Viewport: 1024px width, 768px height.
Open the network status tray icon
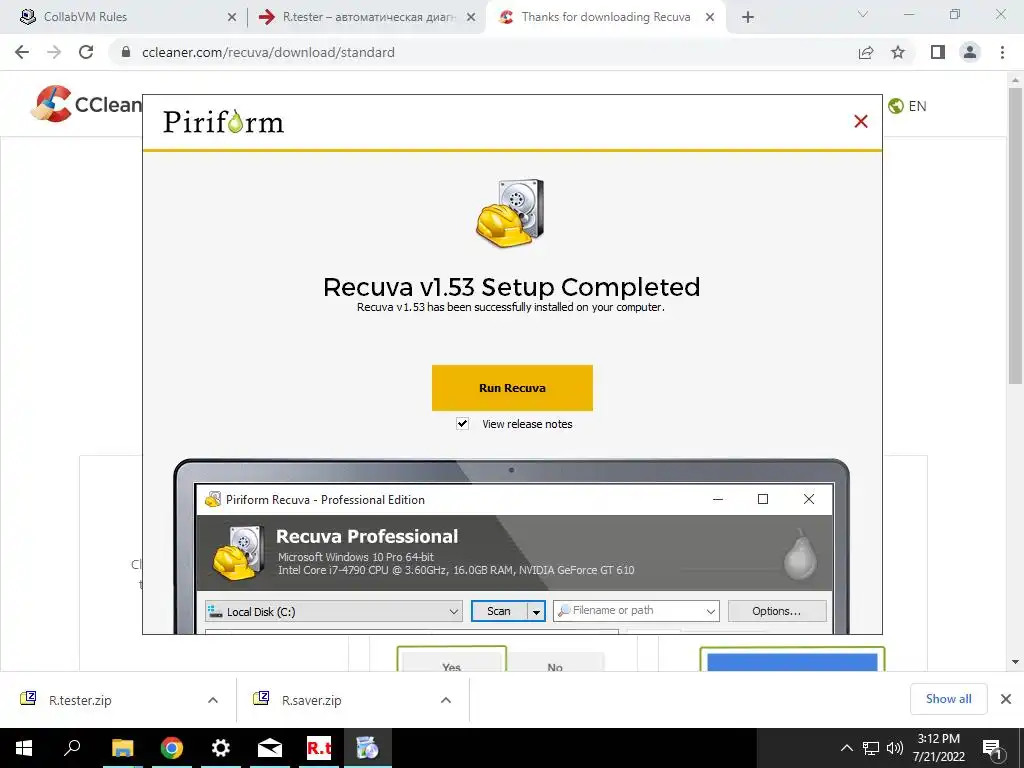pos(871,748)
